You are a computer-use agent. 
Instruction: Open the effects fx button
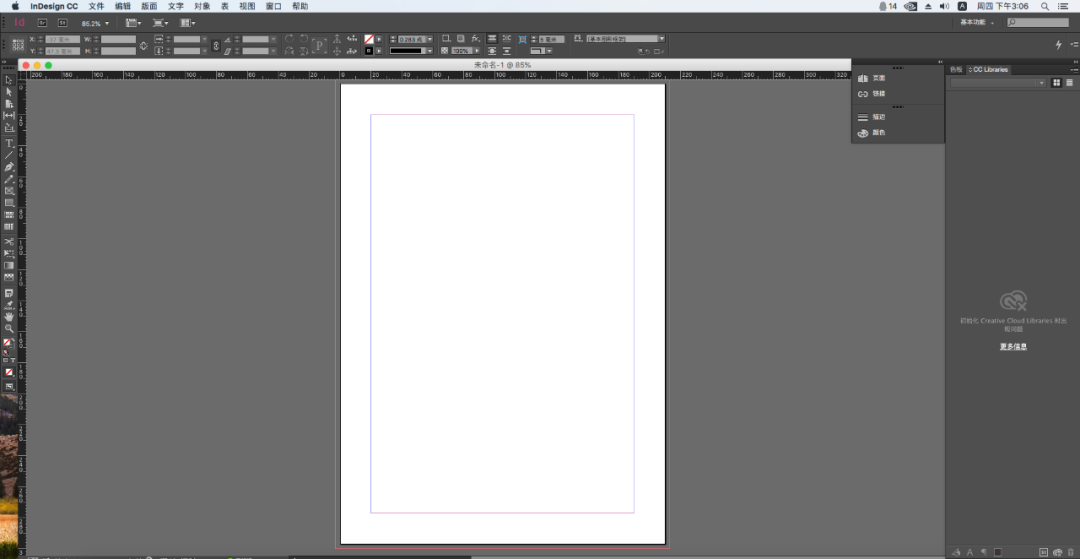point(475,39)
